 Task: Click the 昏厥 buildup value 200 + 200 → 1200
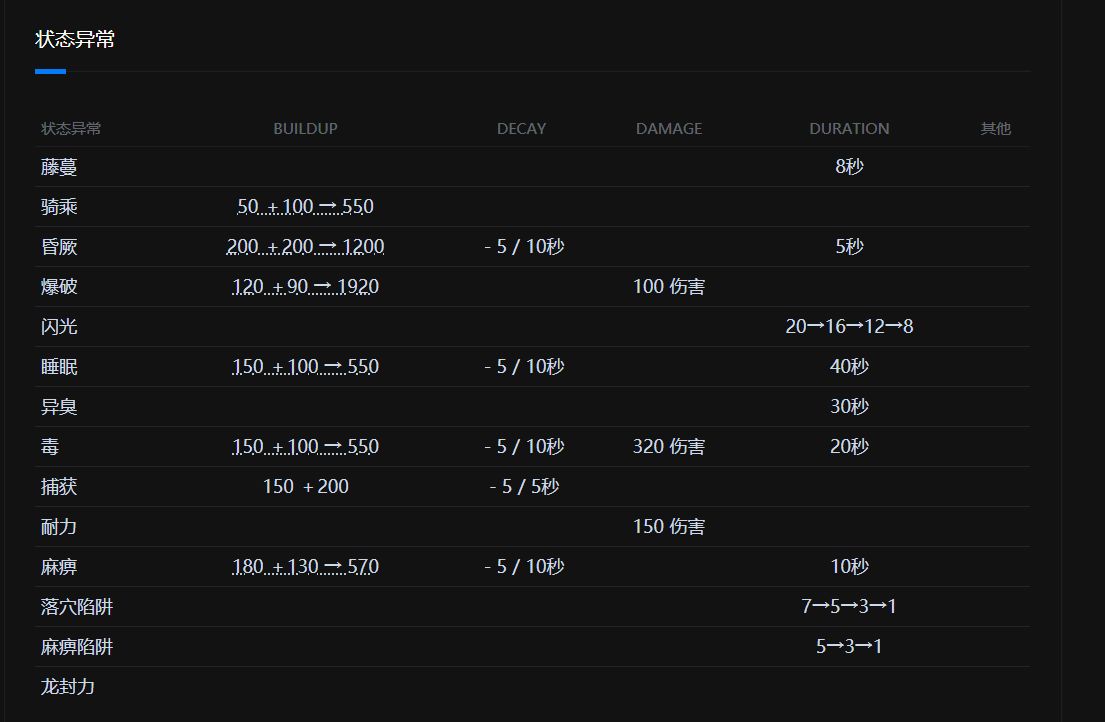(305, 247)
